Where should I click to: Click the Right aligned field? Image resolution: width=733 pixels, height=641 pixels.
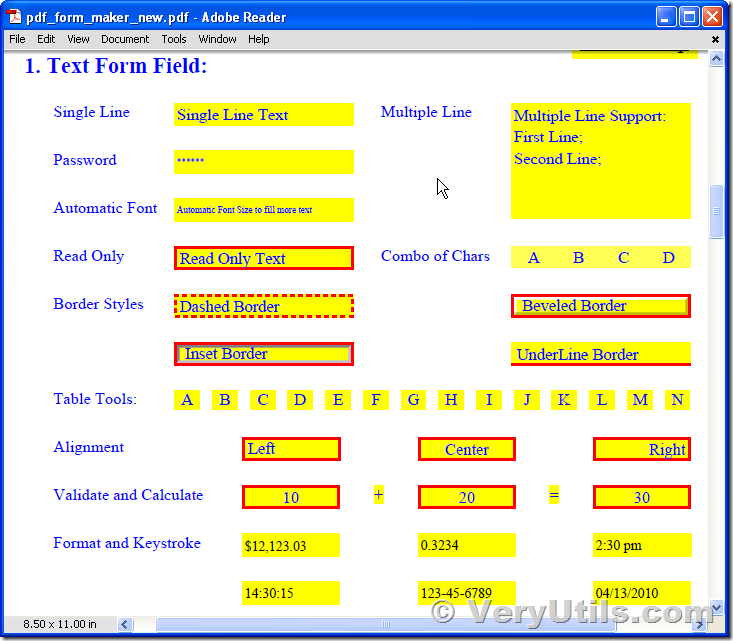pyautogui.click(x=642, y=449)
